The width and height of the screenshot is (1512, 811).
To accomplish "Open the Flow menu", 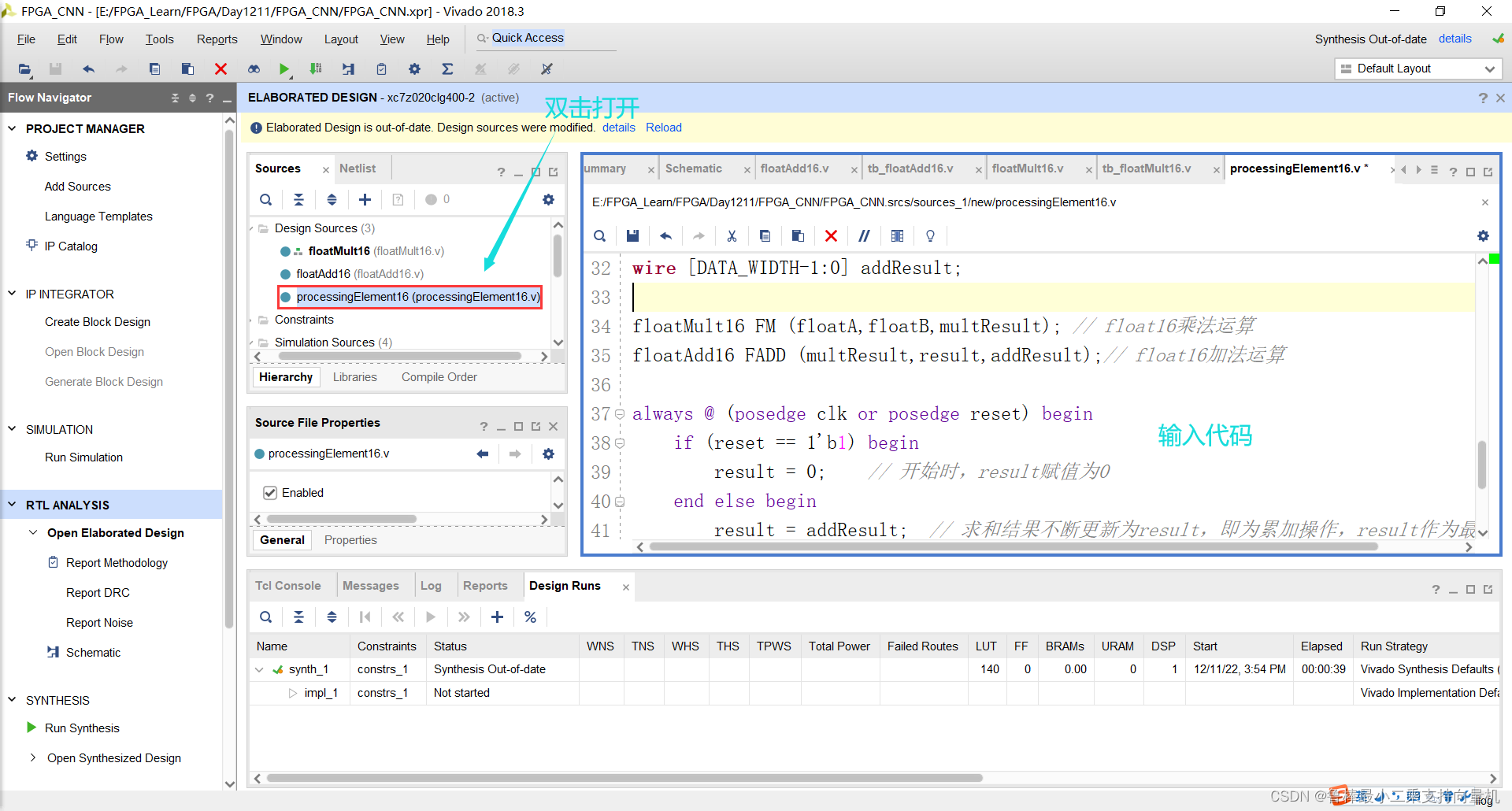I will click(111, 39).
